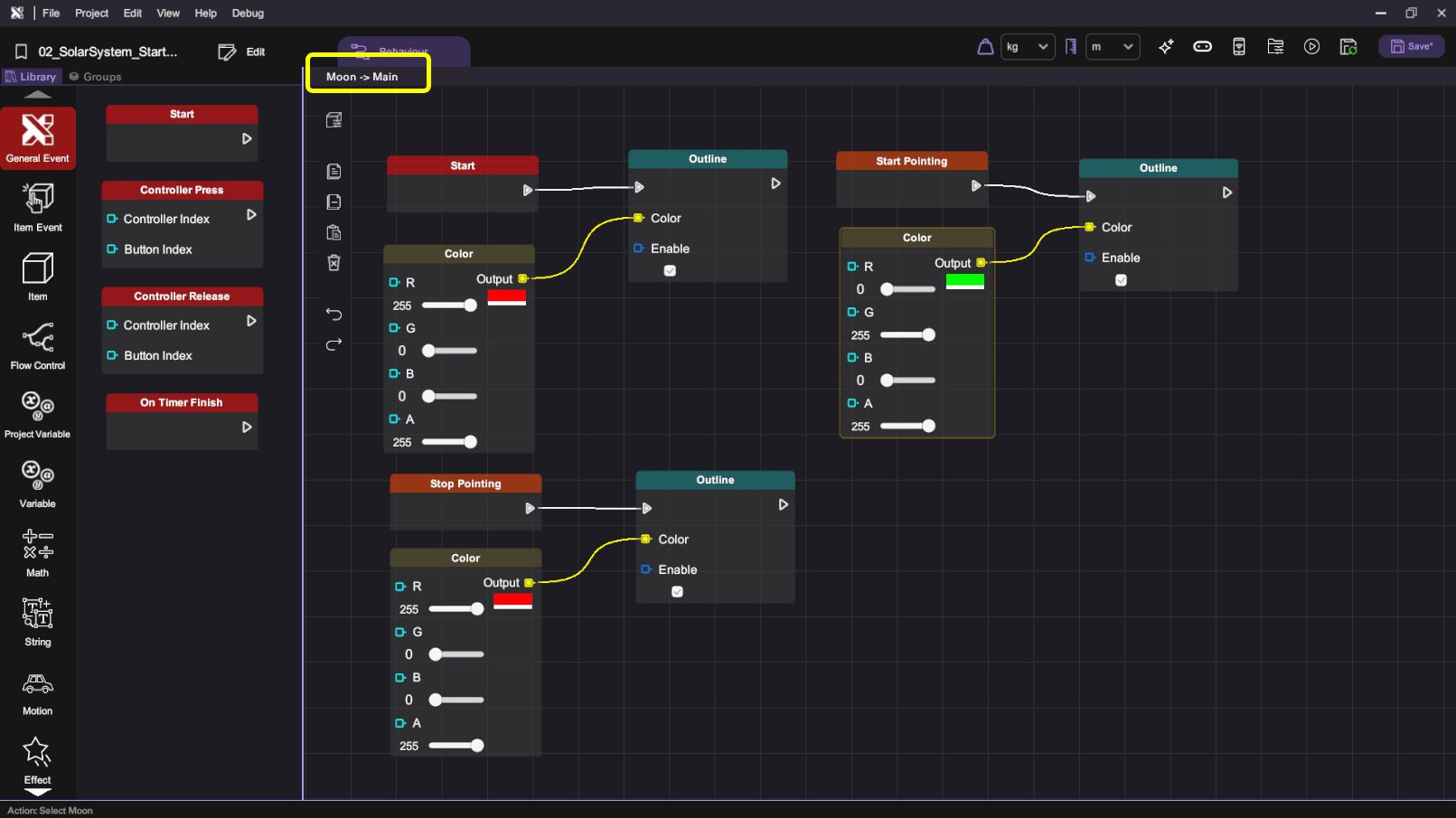Open the Math nodes category
This screenshot has height=818, width=1456.
tap(37, 551)
